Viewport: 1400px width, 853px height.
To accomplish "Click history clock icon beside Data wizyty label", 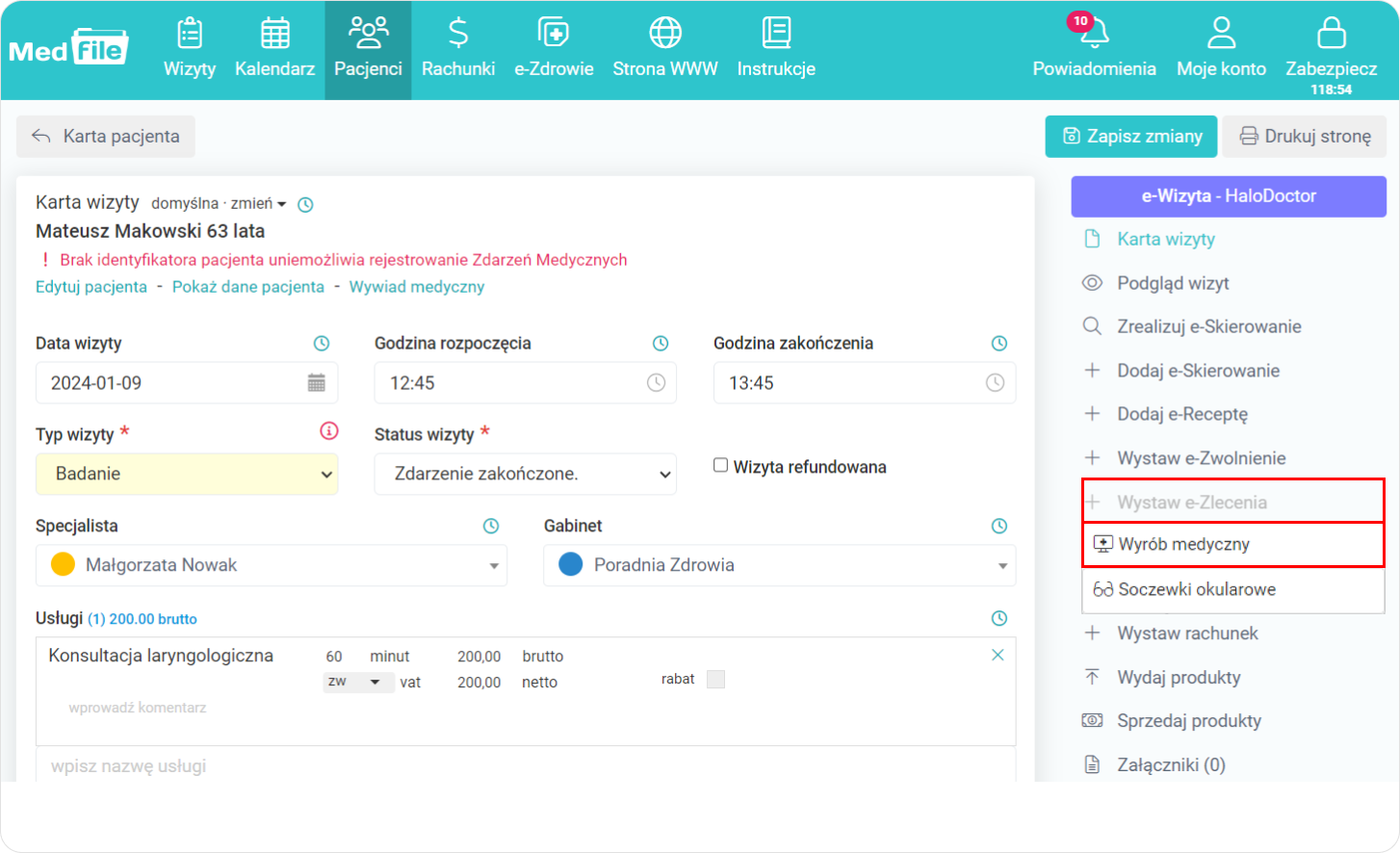I will pyautogui.click(x=322, y=344).
